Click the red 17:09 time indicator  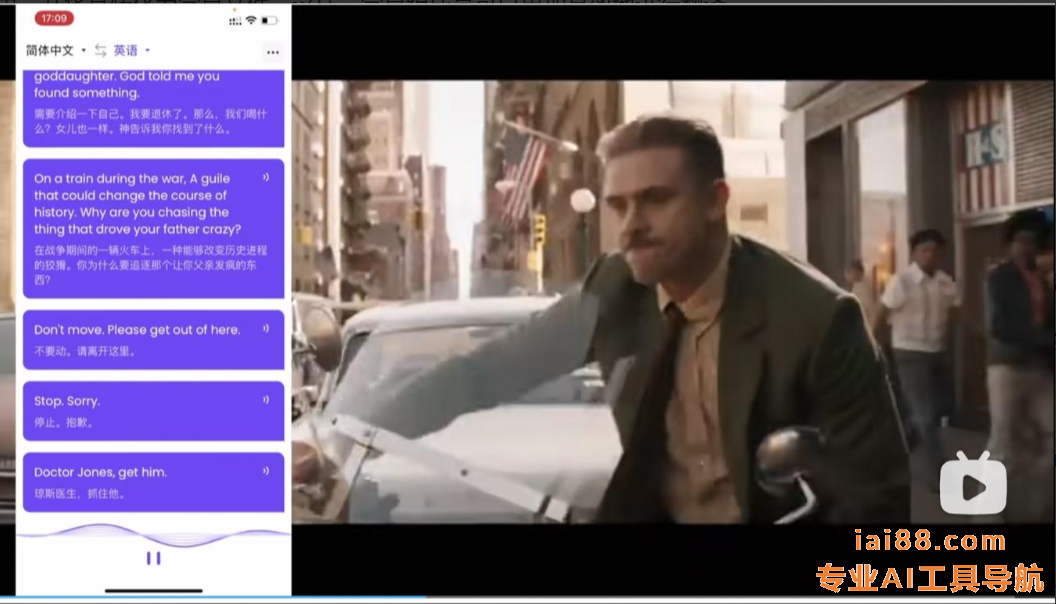(54, 18)
